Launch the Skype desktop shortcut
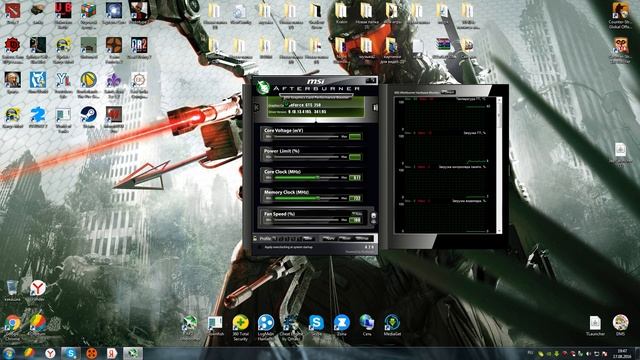The image size is (640, 360). point(316,322)
